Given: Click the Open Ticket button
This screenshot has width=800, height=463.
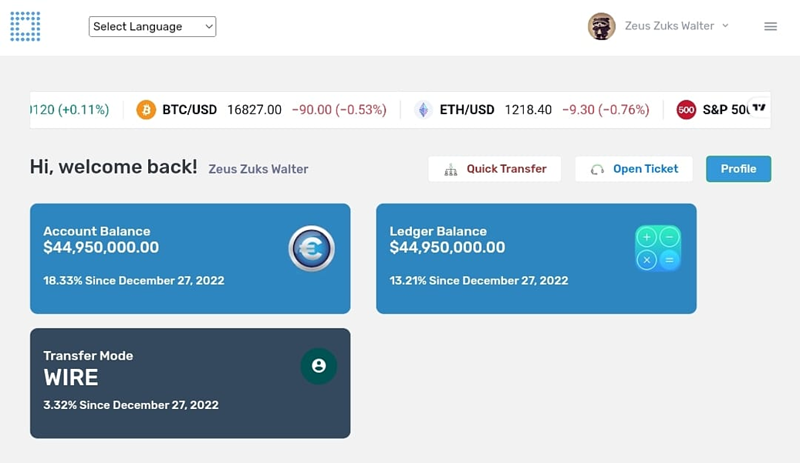Looking at the screenshot, I should tap(634, 169).
